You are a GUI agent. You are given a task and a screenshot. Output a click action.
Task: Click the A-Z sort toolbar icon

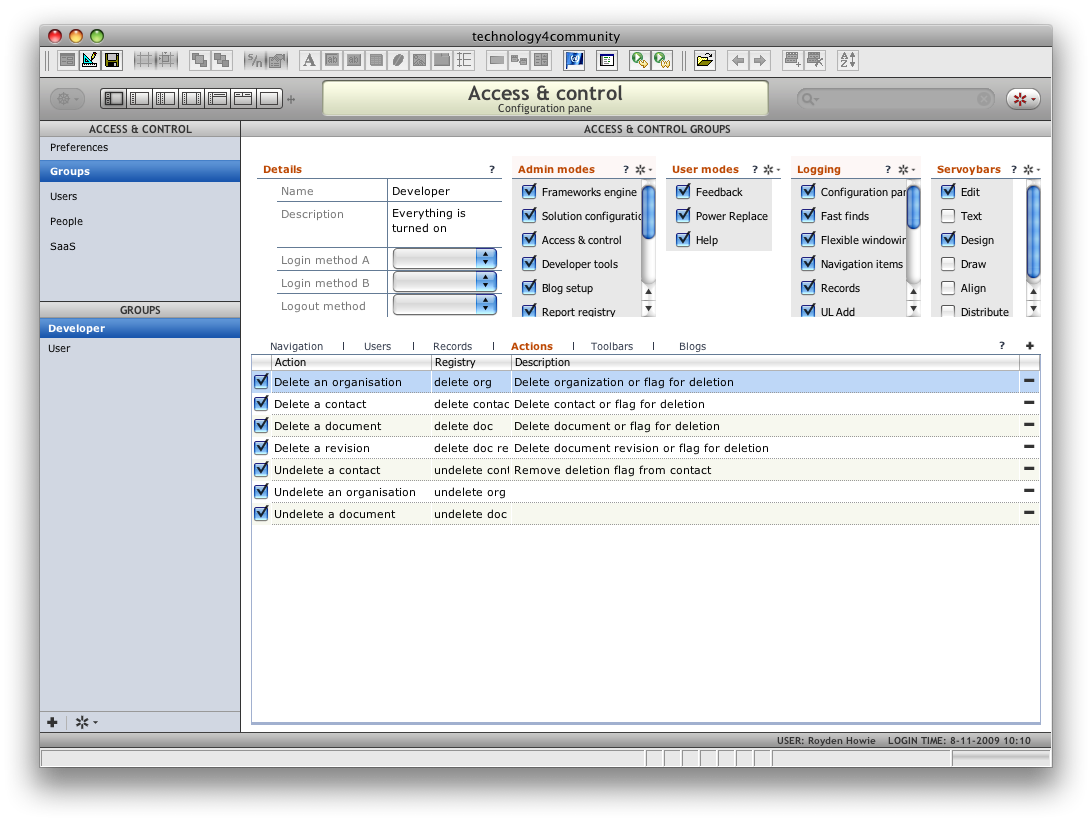click(x=848, y=60)
